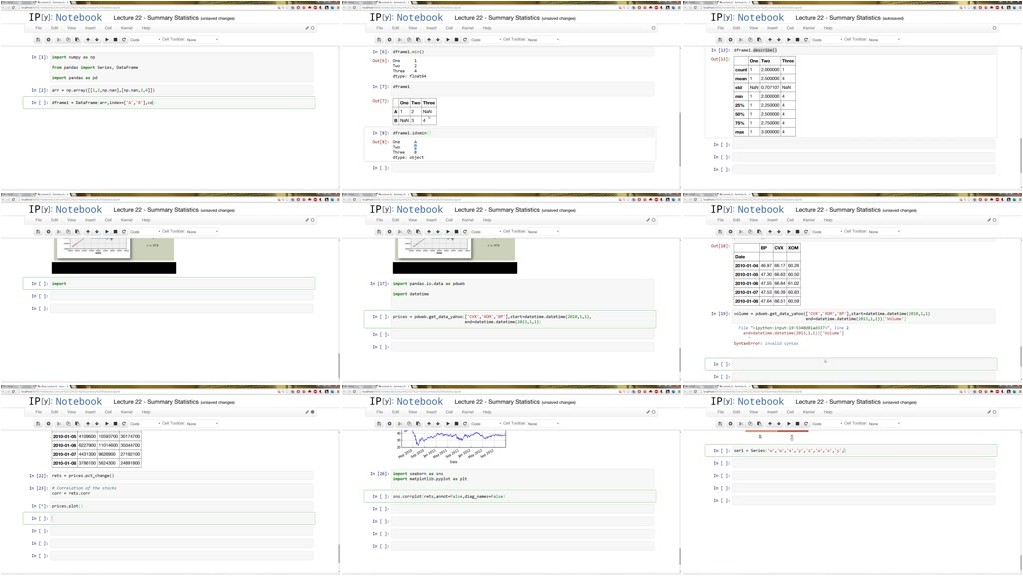Open the Code cell-type dropdown in np.array panel
Image resolution: width=1023 pixels, height=576 pixels.
coord(144,39)
